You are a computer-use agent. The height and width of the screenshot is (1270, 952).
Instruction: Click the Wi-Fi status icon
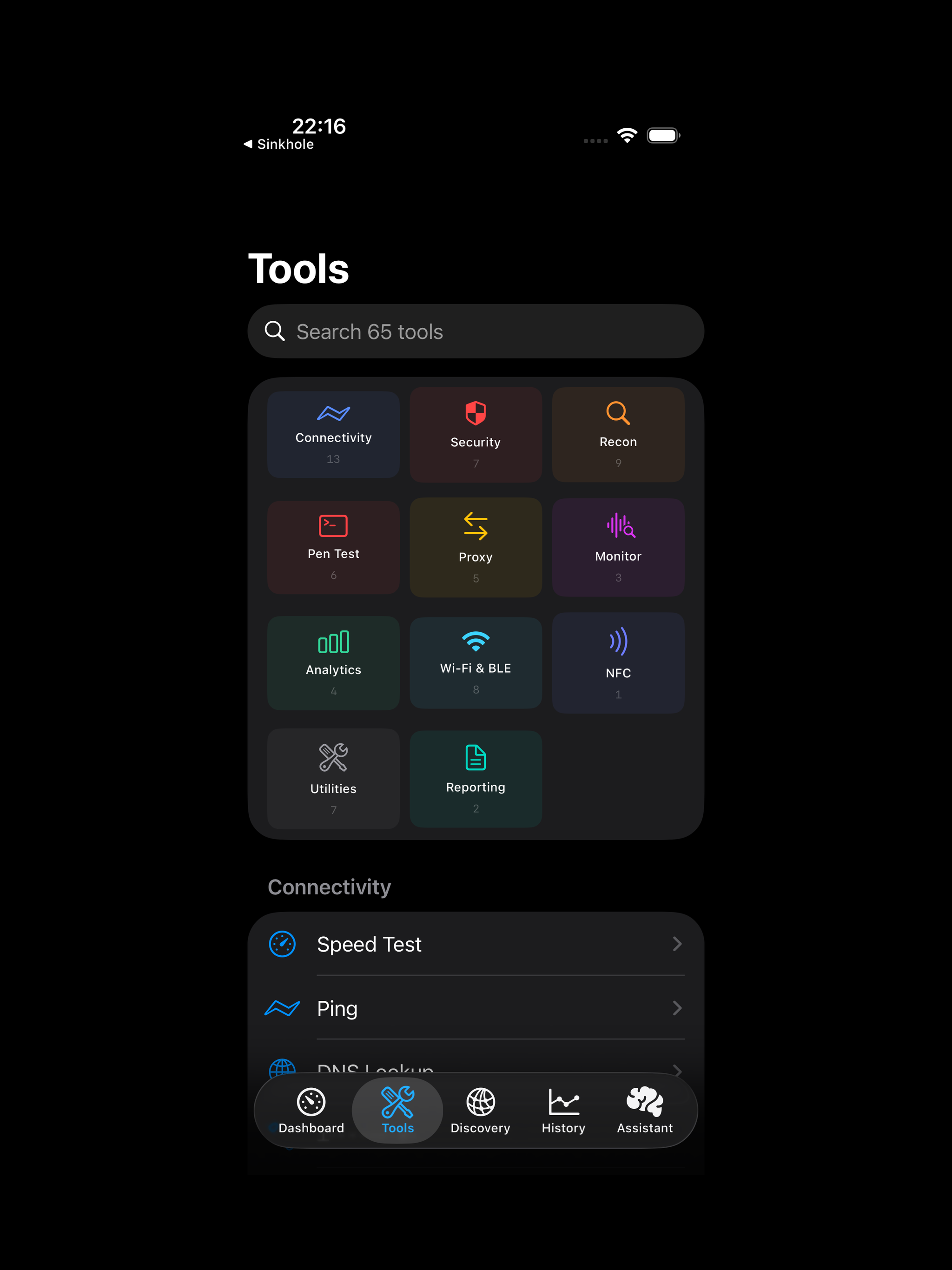[x=627, y=135]
